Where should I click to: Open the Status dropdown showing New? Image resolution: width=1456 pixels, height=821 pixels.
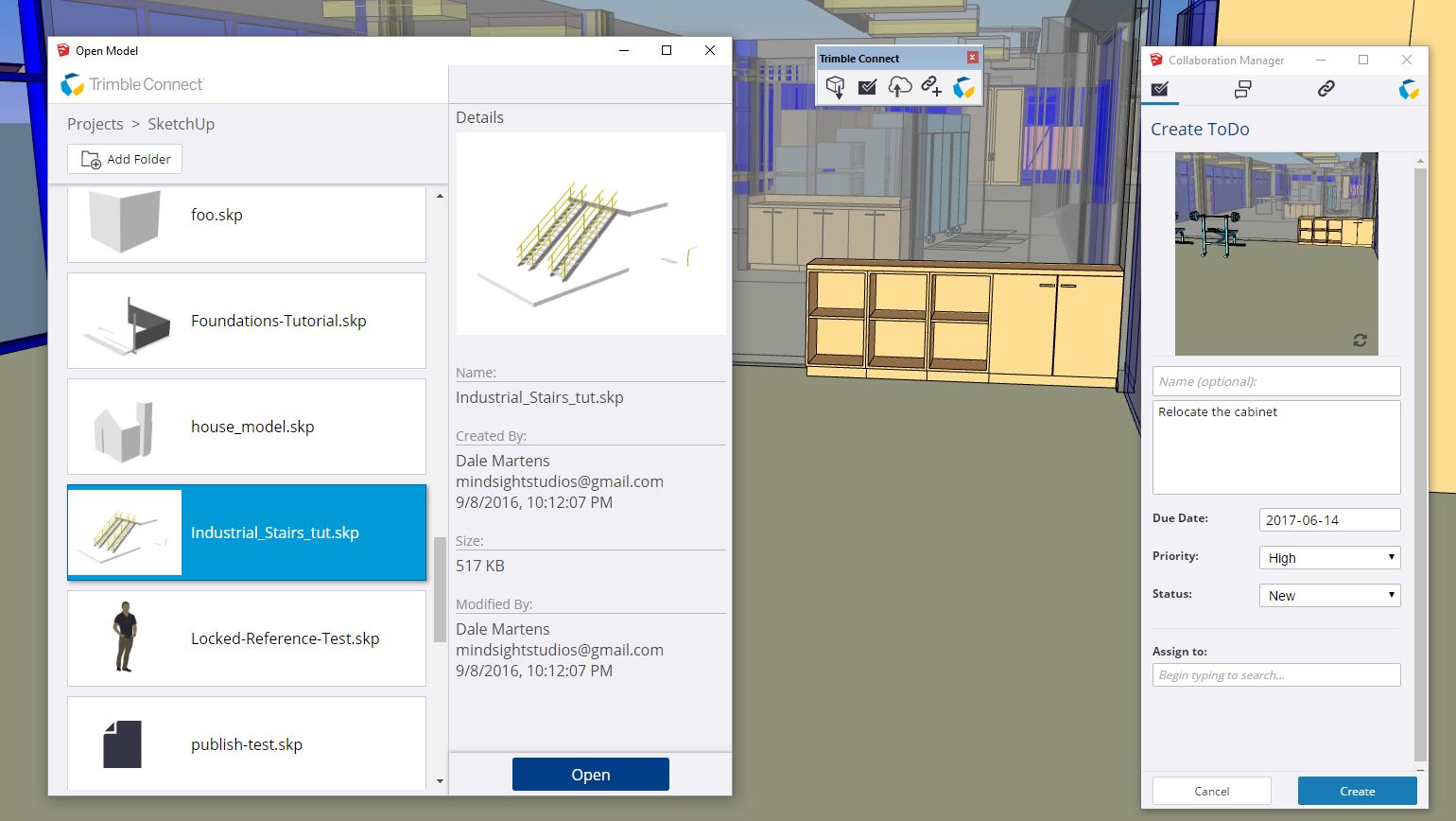pyautogui.click(x=1328, y=595)
